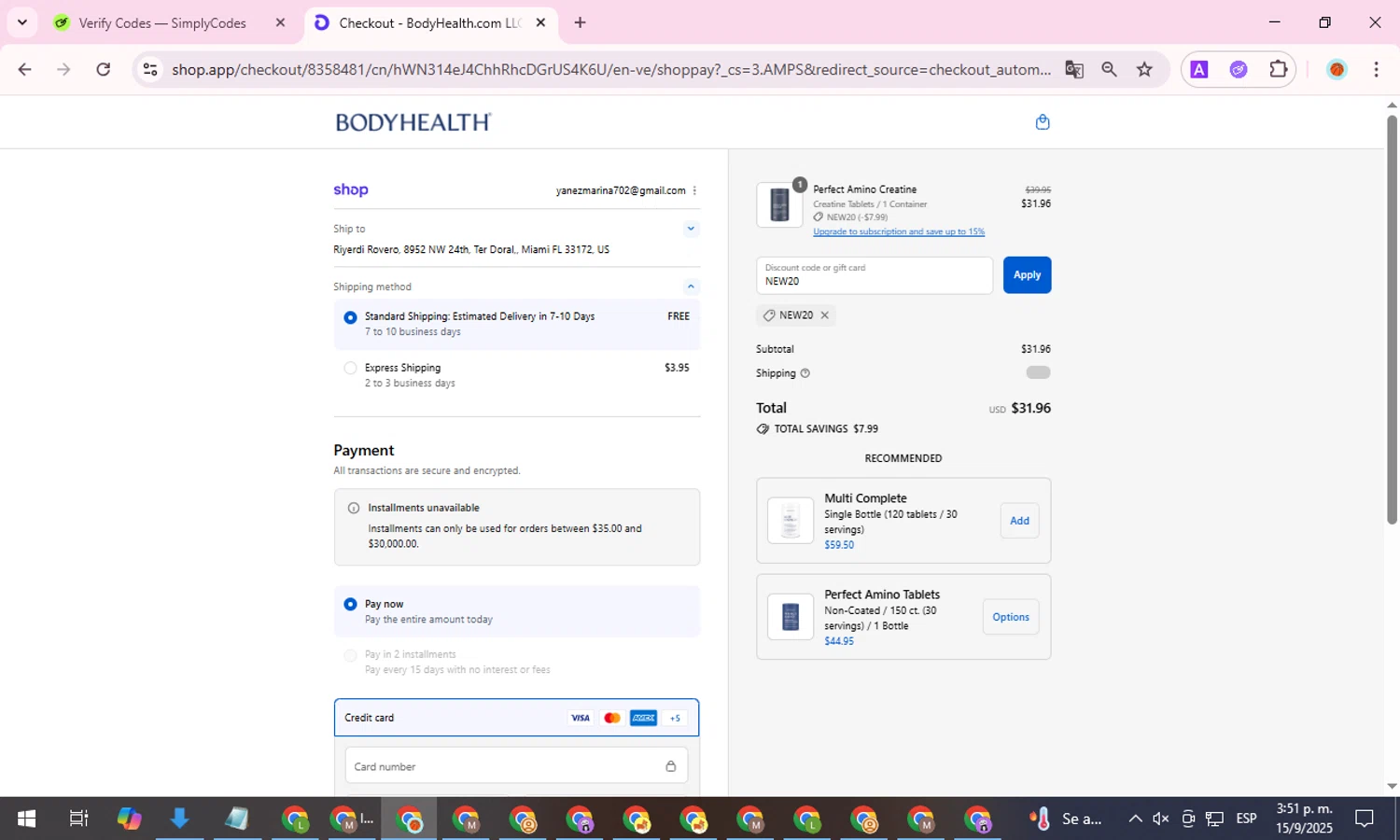The image size is (1400, 840).
Task: Reload the checkout page
Action: [x=104, y=69]
